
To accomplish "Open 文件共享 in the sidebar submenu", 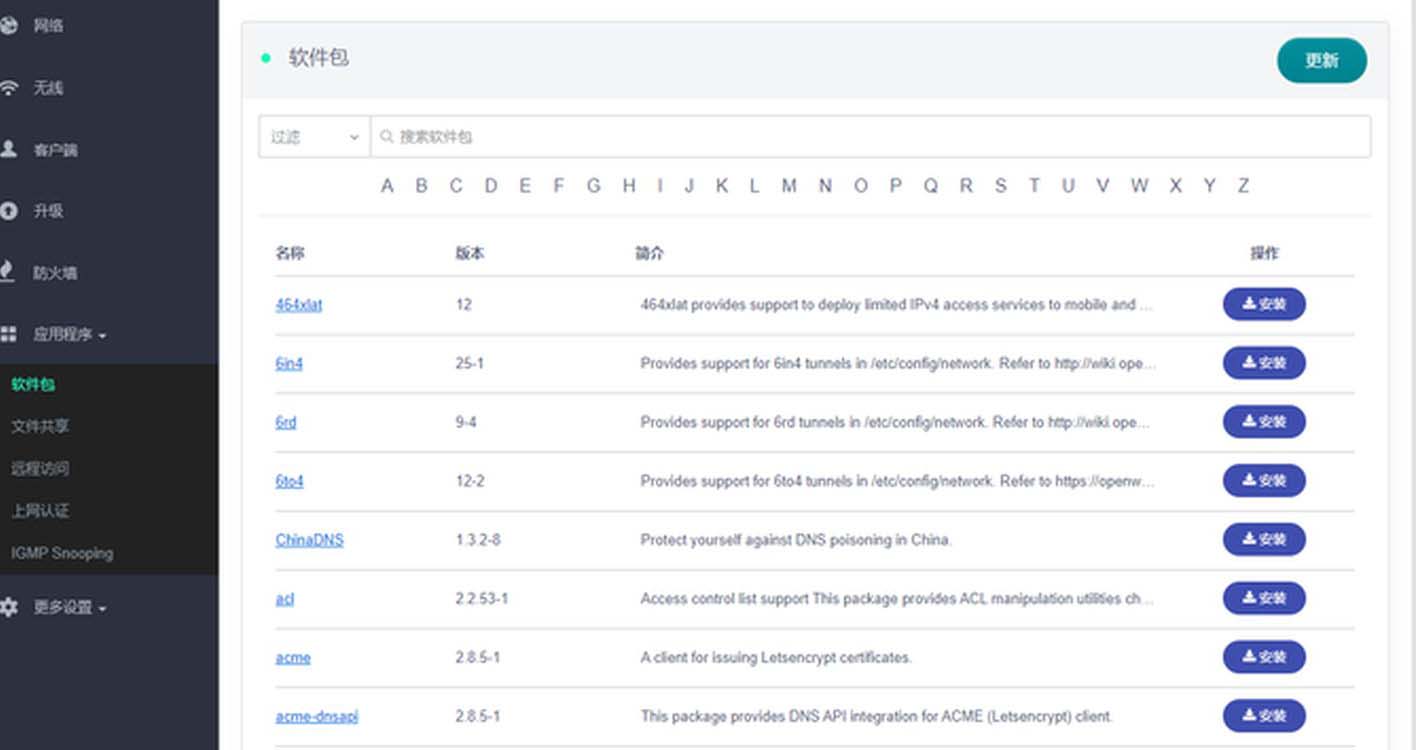I will point(40,426).
